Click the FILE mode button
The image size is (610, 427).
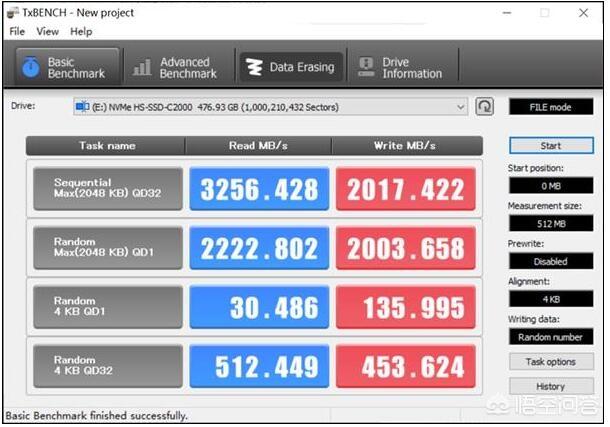tap(551, 107)
